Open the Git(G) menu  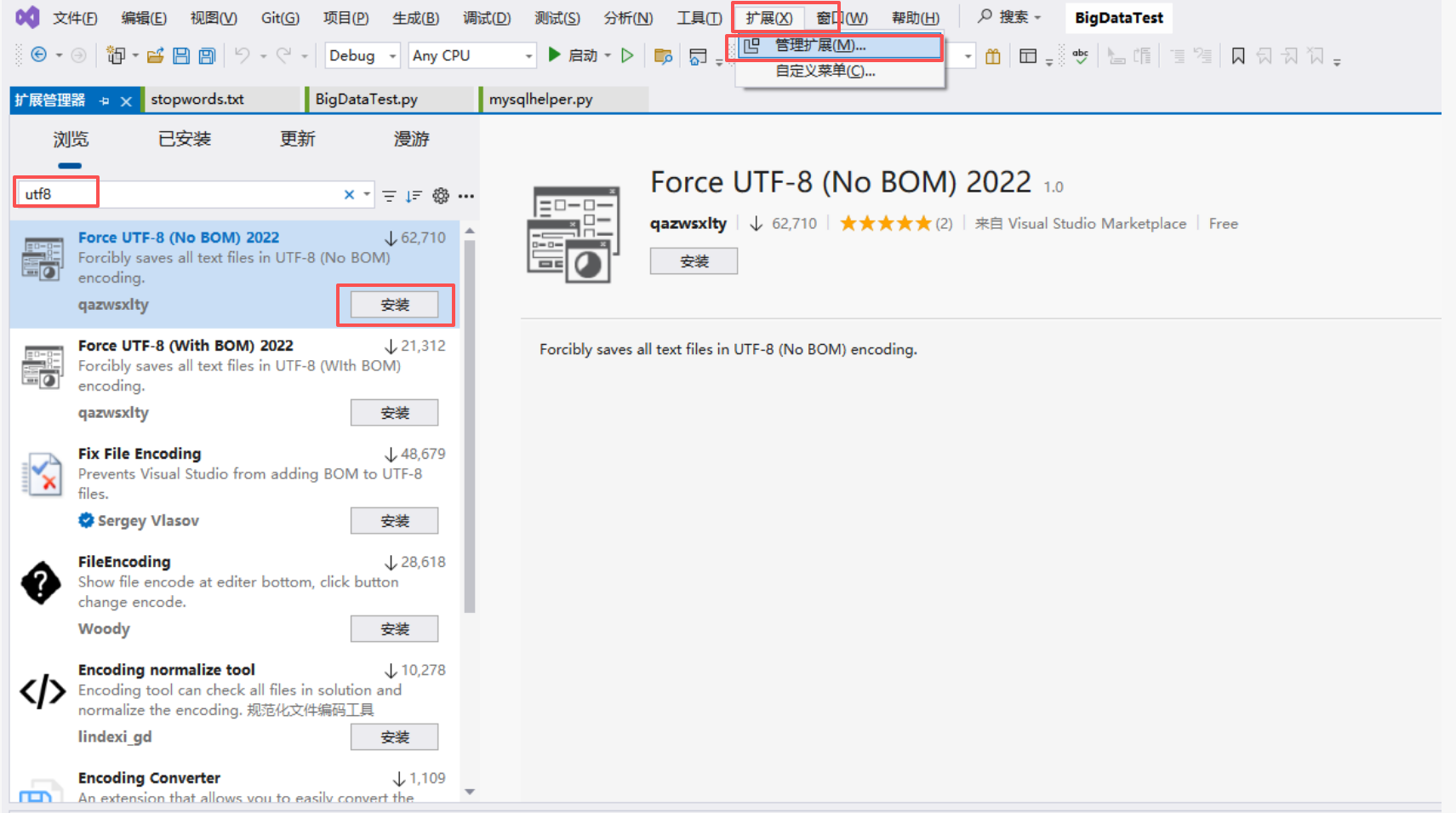(x=280, y=18)
